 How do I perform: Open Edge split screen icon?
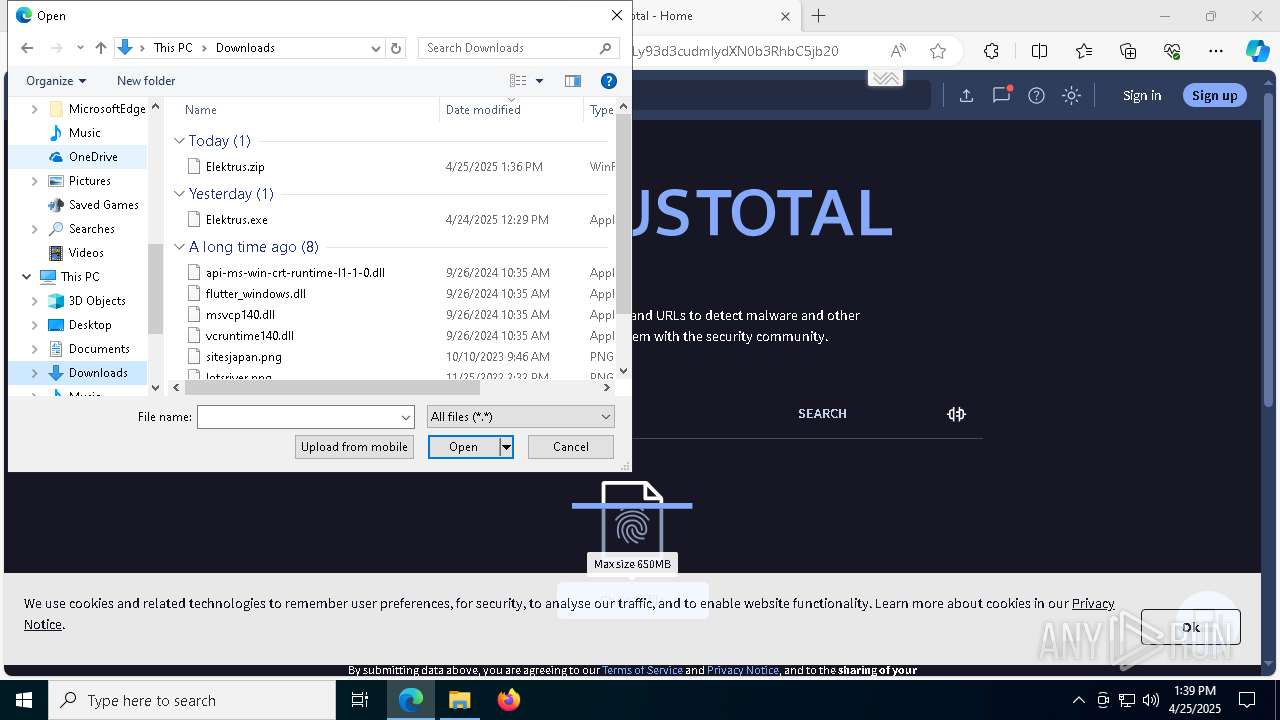[1039, 51]
